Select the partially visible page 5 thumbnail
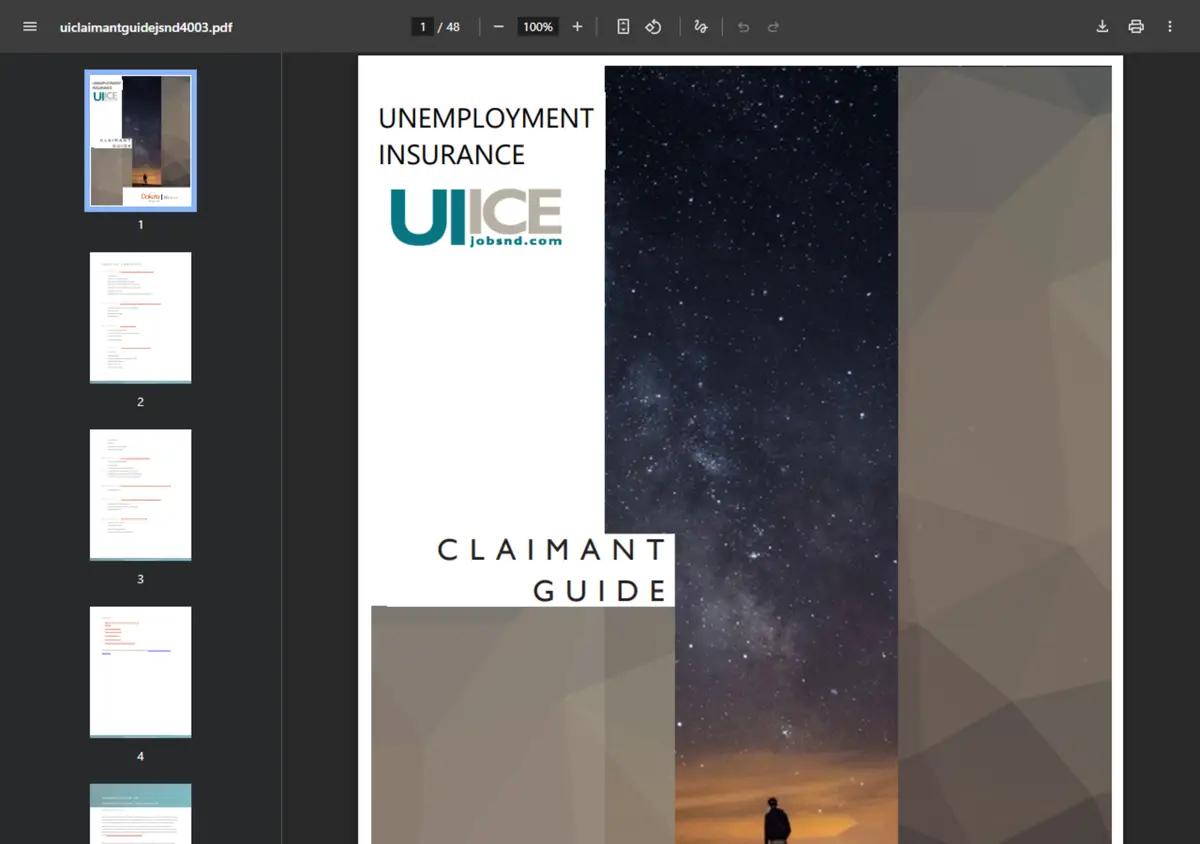The width and height of the screenshot is (1200, 844). click(x=141, y=814)
